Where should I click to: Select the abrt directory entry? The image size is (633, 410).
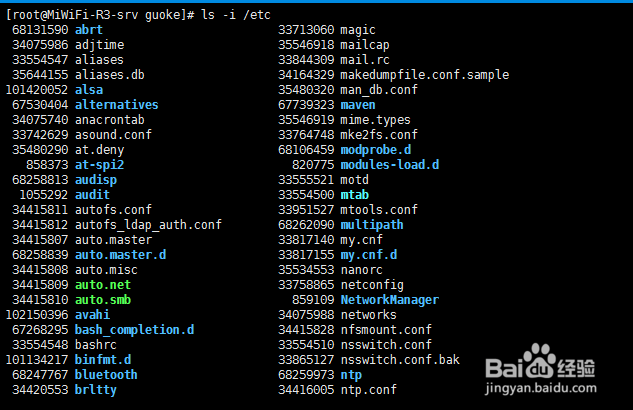click(89, 30)
